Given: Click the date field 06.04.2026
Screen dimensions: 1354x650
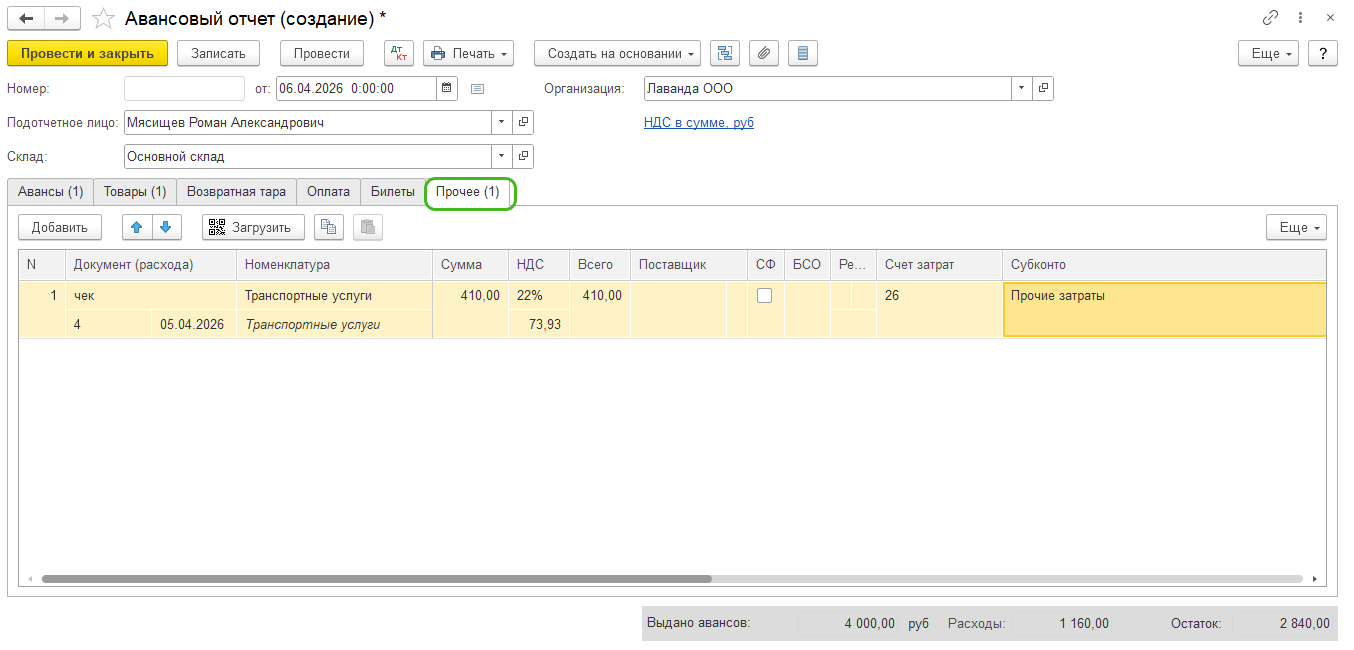Looking at the screenshot, I should click(x=356, y=88).
